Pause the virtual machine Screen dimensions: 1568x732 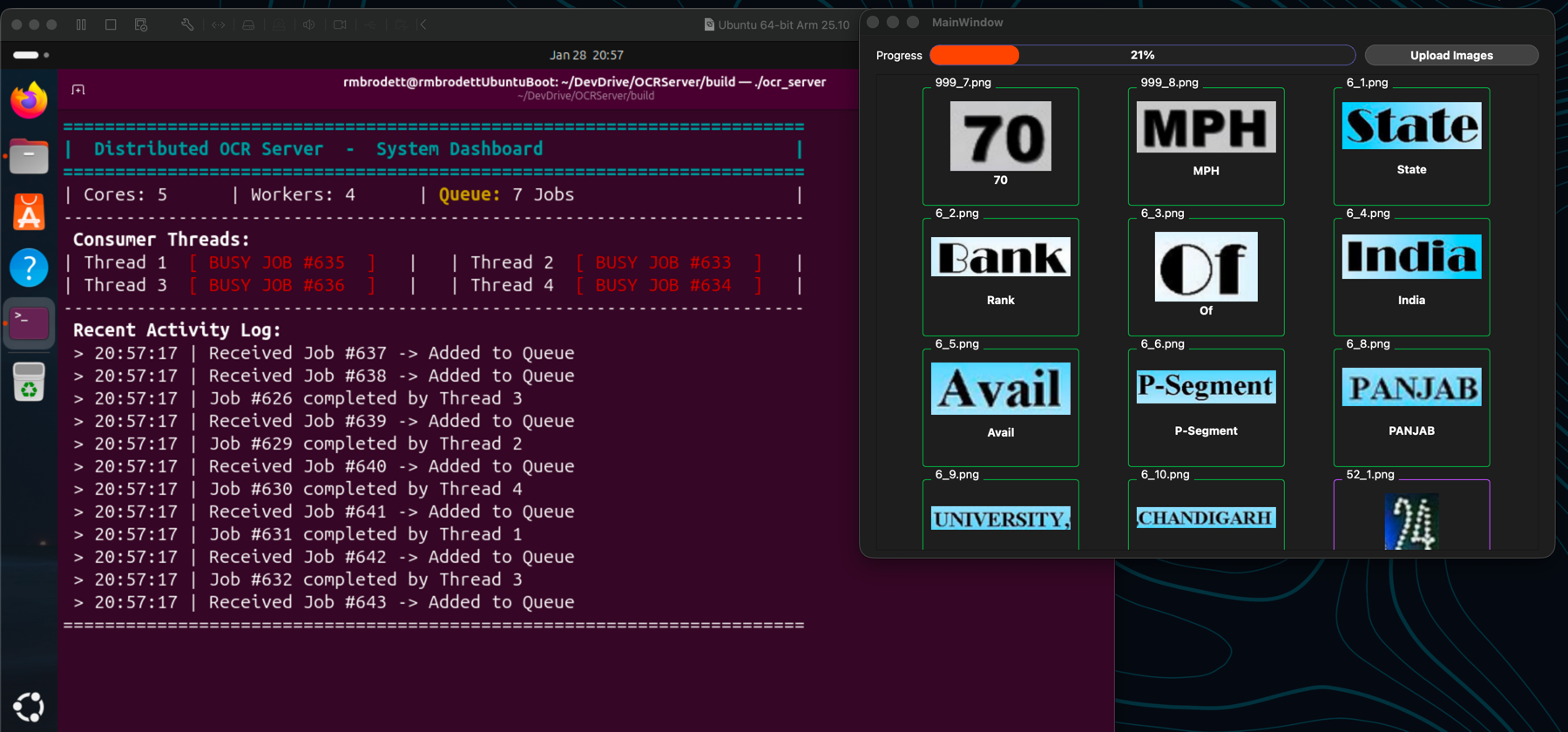pos(81,24)
